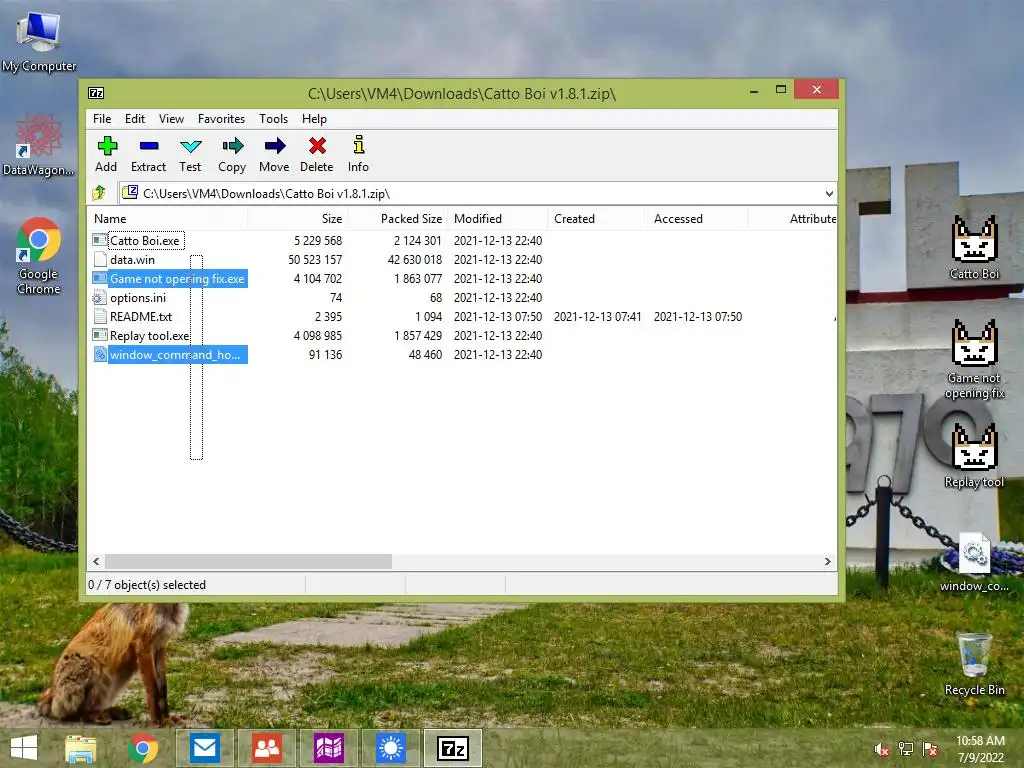Click the 7-Zip taskbar button
The image size is (1024, 768).
(453, 748)
